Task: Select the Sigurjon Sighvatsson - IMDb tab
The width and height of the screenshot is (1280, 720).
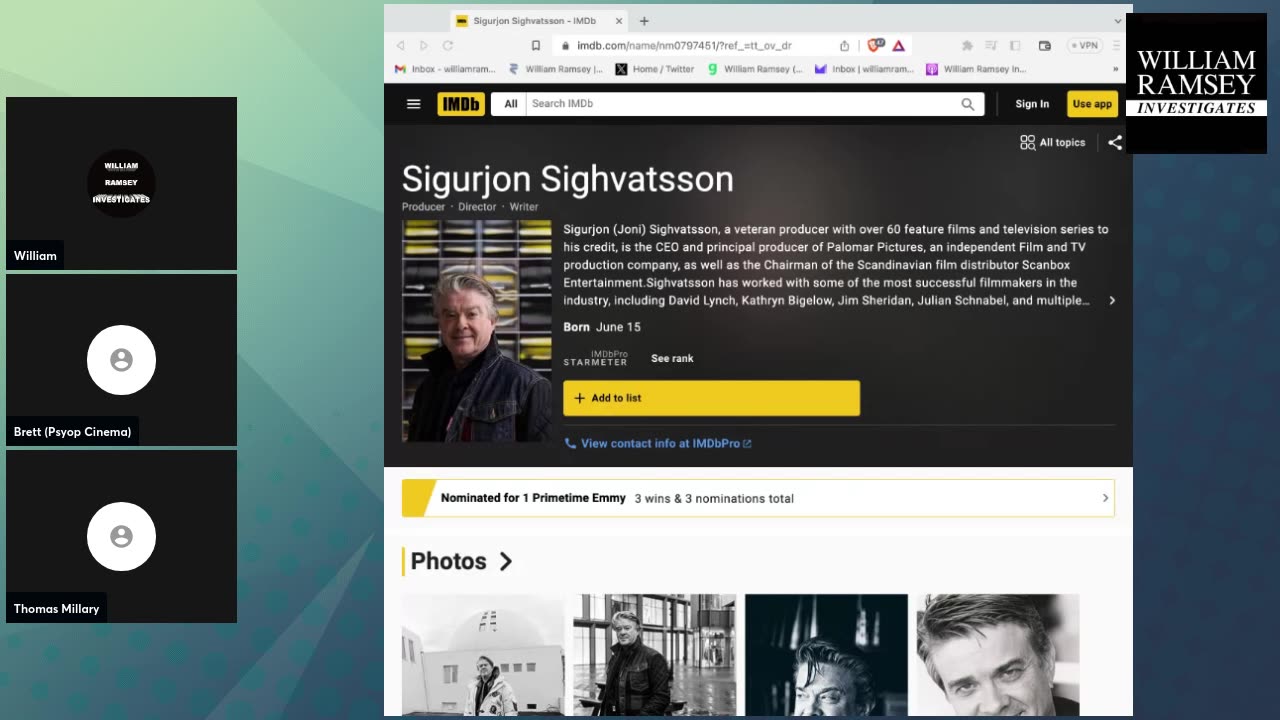Action: pos(538,20)
